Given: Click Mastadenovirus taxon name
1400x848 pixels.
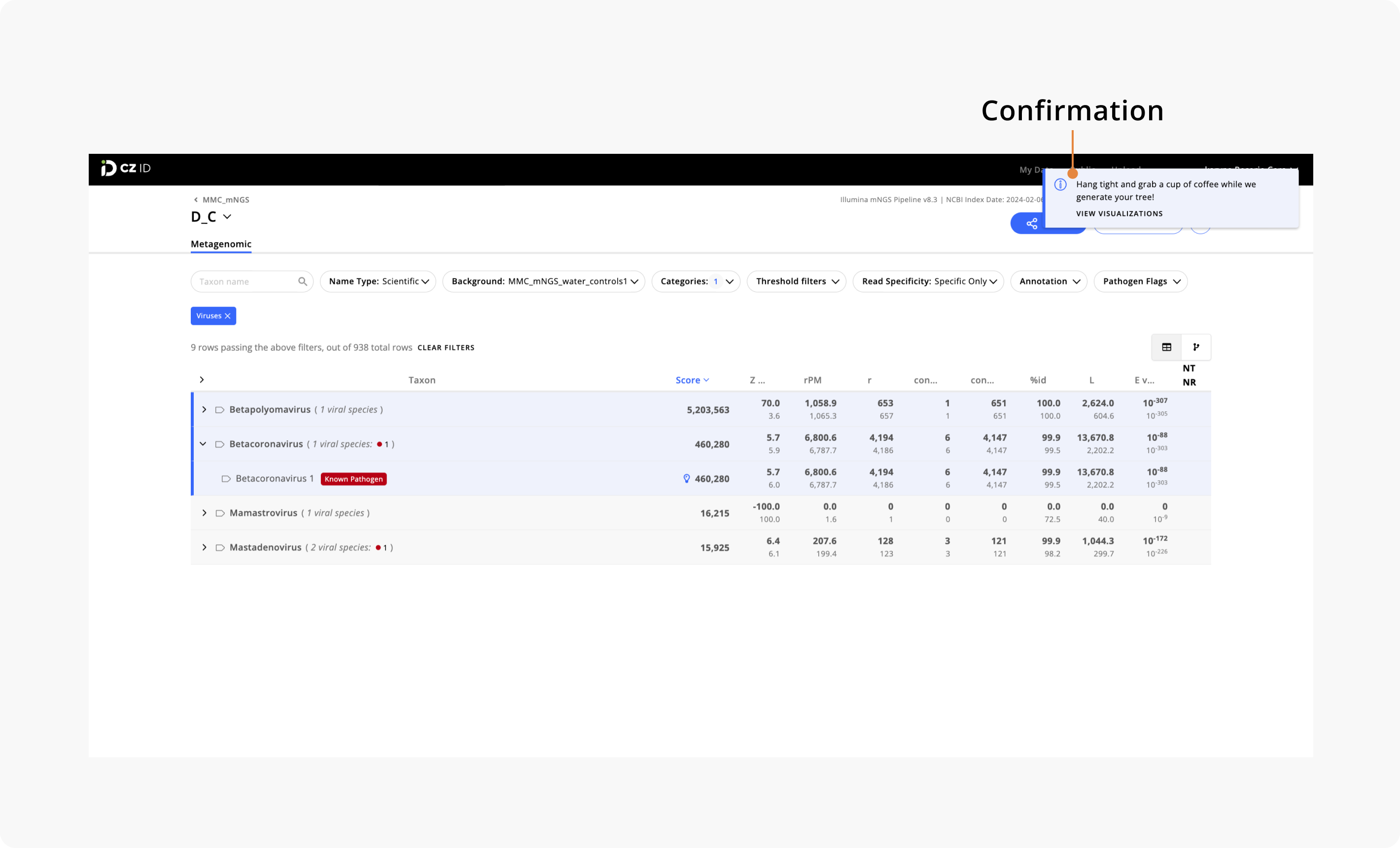Looking at the screenshot, I should [x=265, y=547].
